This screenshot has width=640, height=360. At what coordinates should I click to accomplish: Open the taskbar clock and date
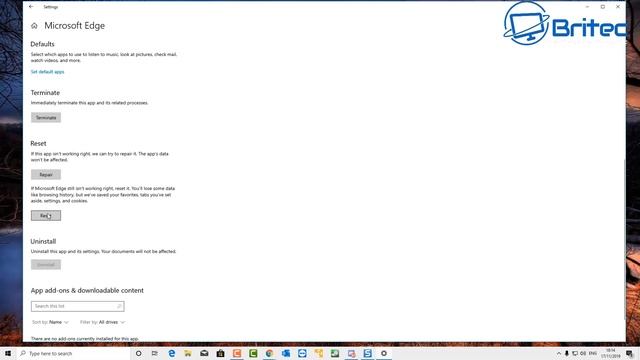pos(611,353)
